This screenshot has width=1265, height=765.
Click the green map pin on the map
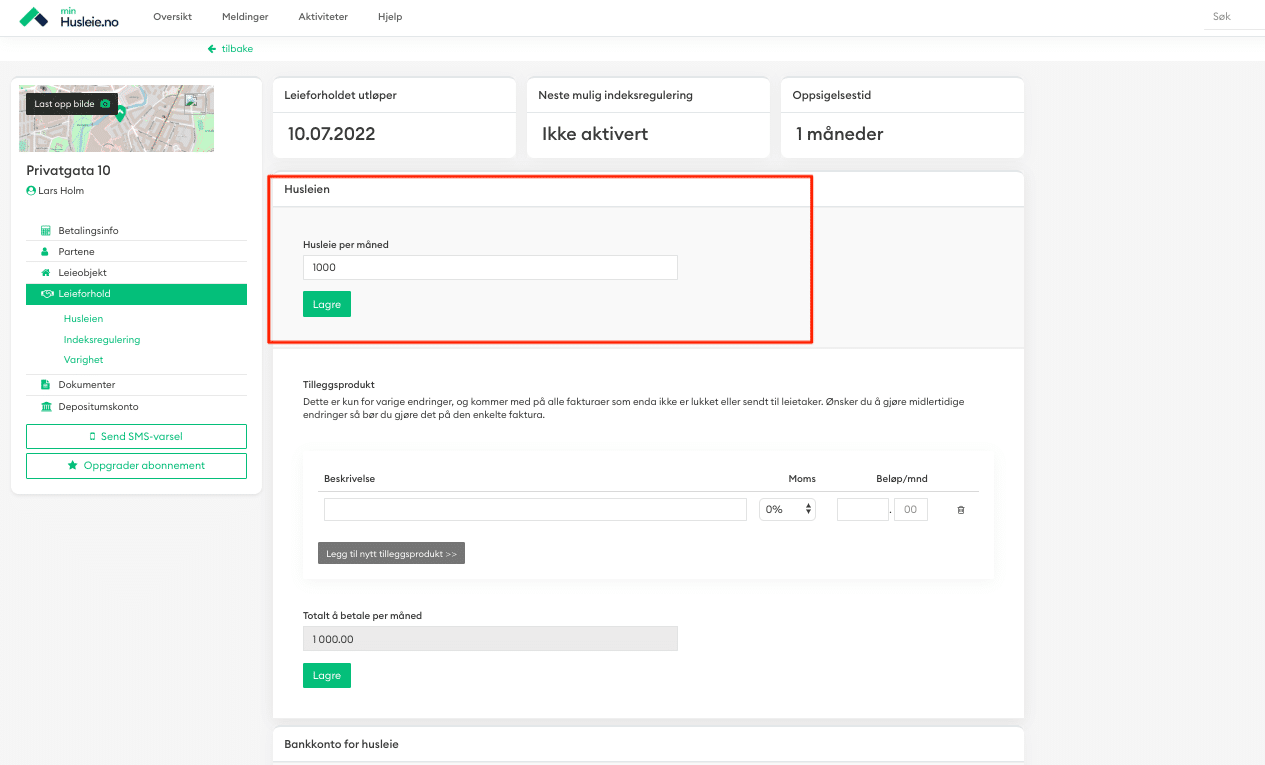[121, 114]
